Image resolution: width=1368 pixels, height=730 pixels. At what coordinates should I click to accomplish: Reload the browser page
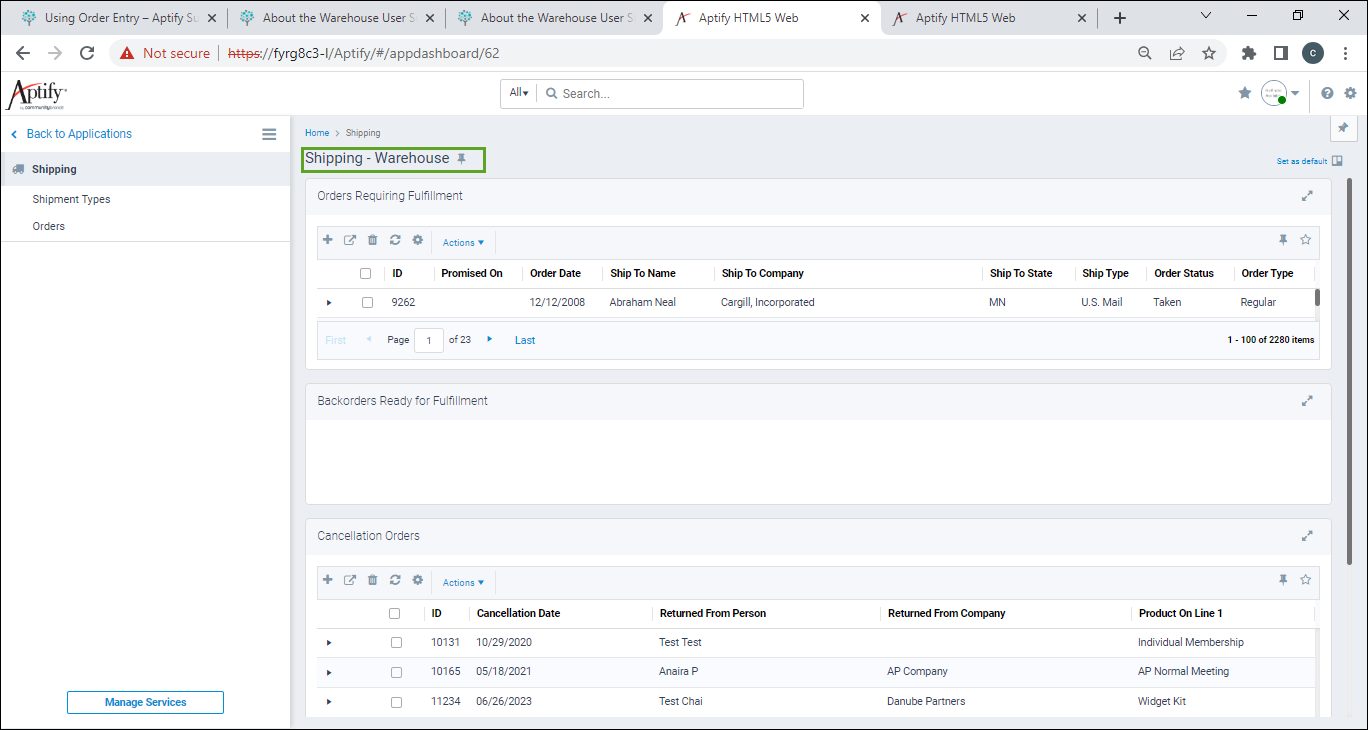coord(87,53)
